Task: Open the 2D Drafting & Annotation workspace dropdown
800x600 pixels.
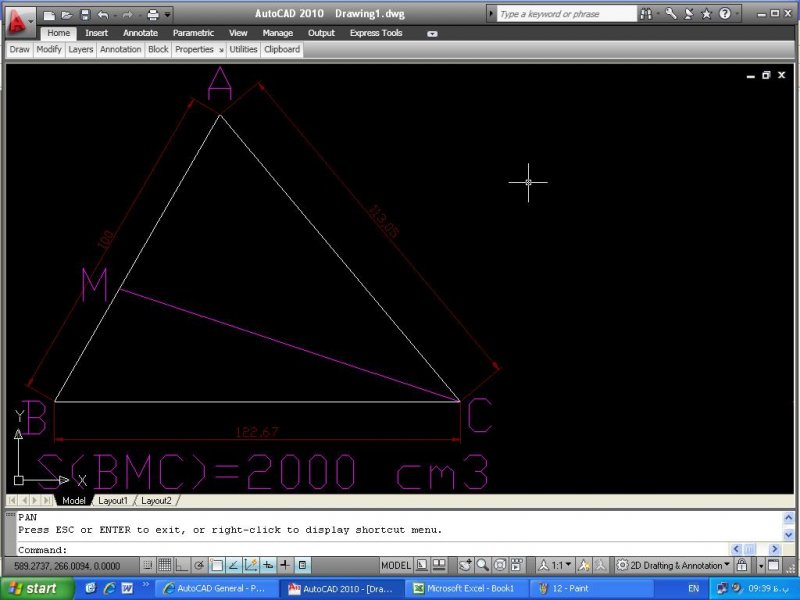Action: [x=673, y=565]
